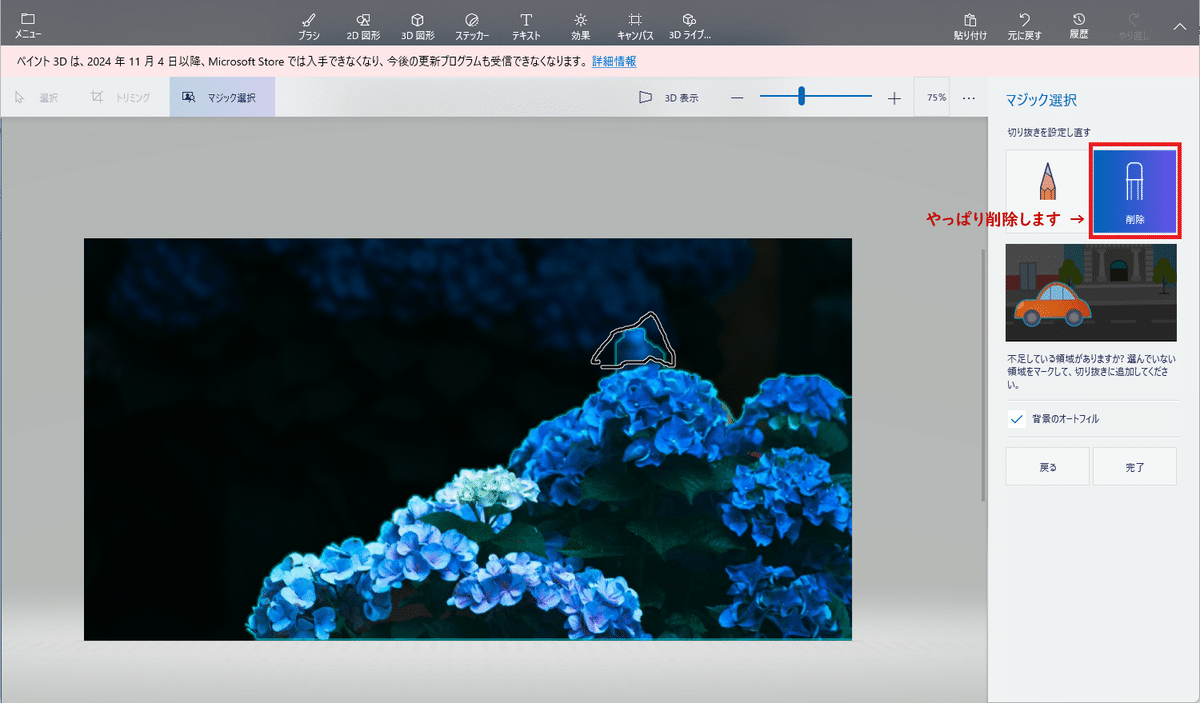
Task: Adjust the zoom slider handle
Action: tap(801, 97)
